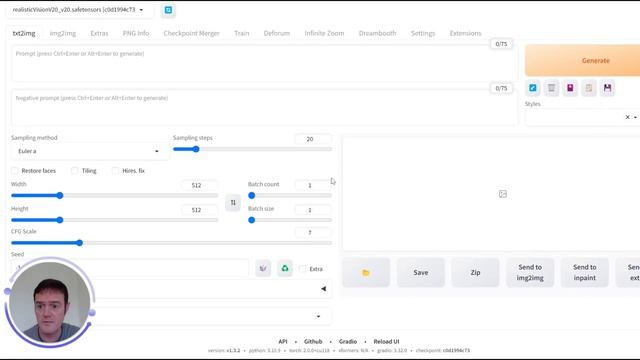Open the Dreambooth tab
This screenshot has height=360, width=640.
377,33
